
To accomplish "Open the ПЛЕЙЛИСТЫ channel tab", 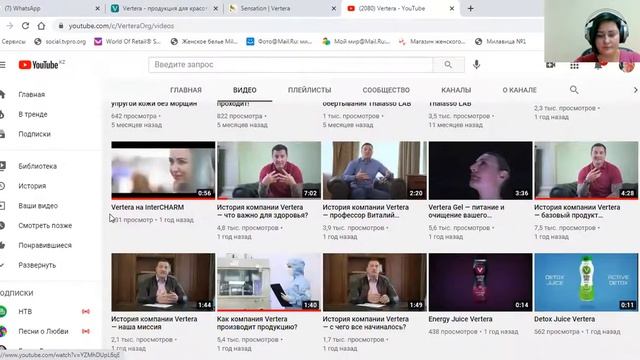I will point(309,90).
